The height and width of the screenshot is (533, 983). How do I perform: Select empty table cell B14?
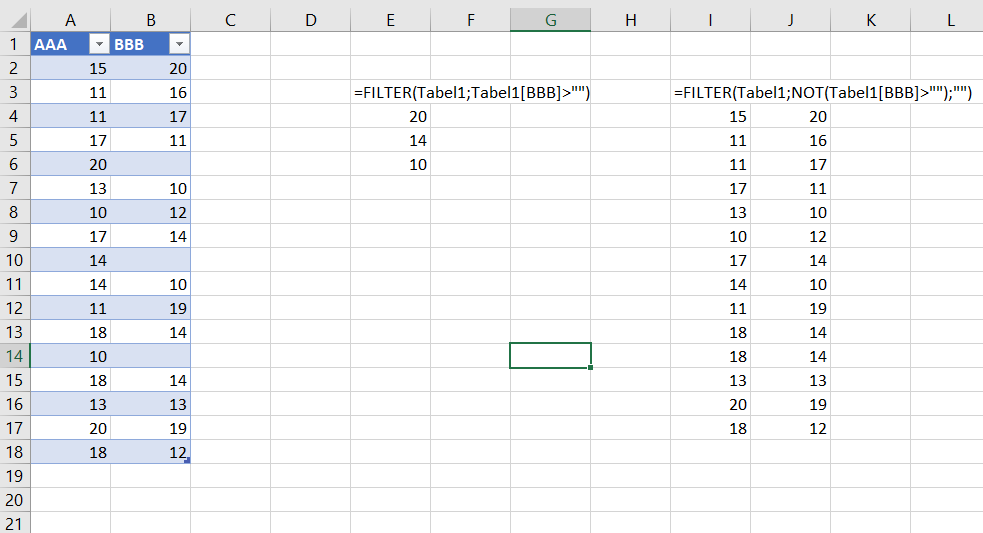point(150,356)
